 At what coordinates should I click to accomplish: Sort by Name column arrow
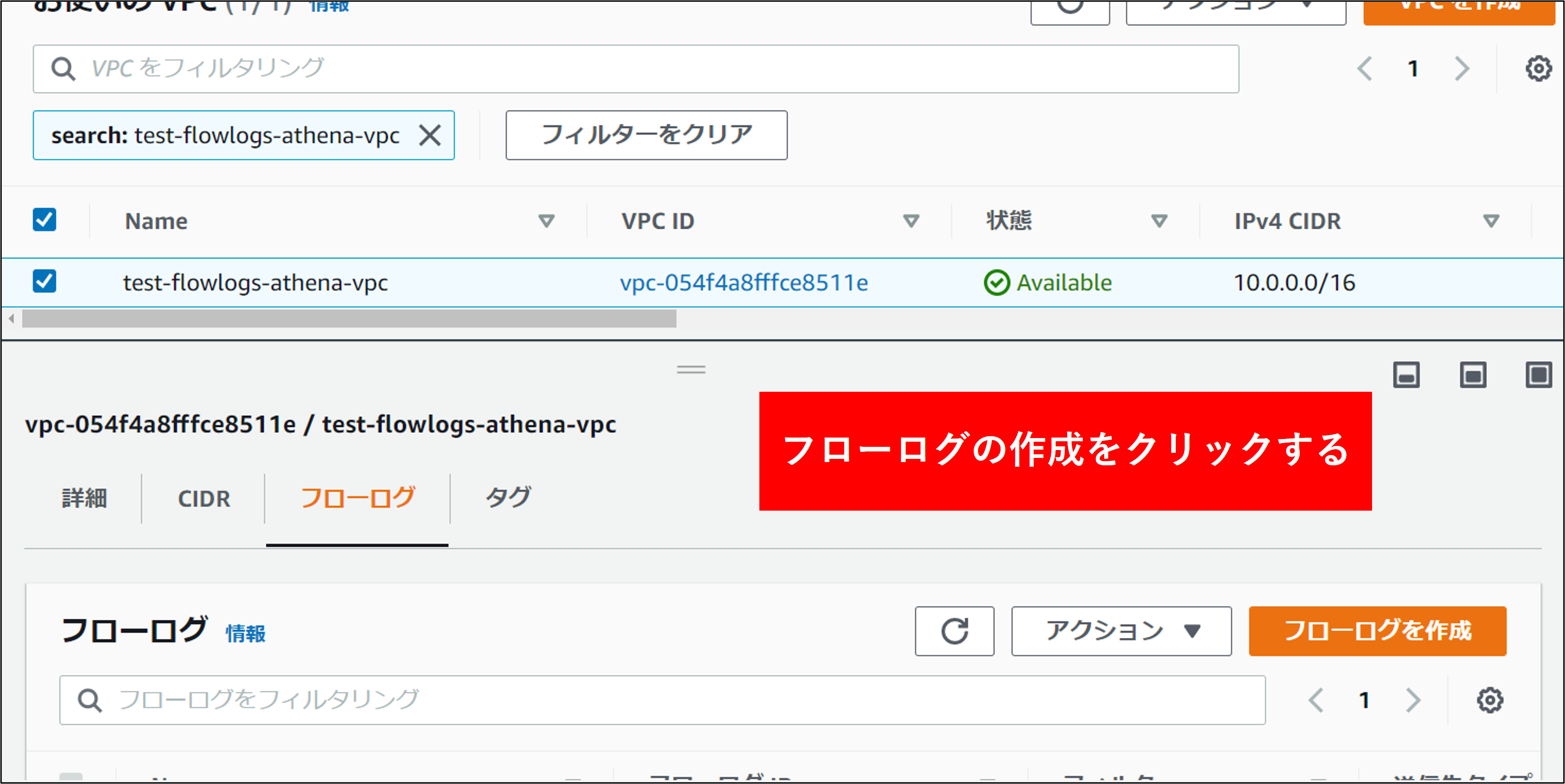(546, 221)
